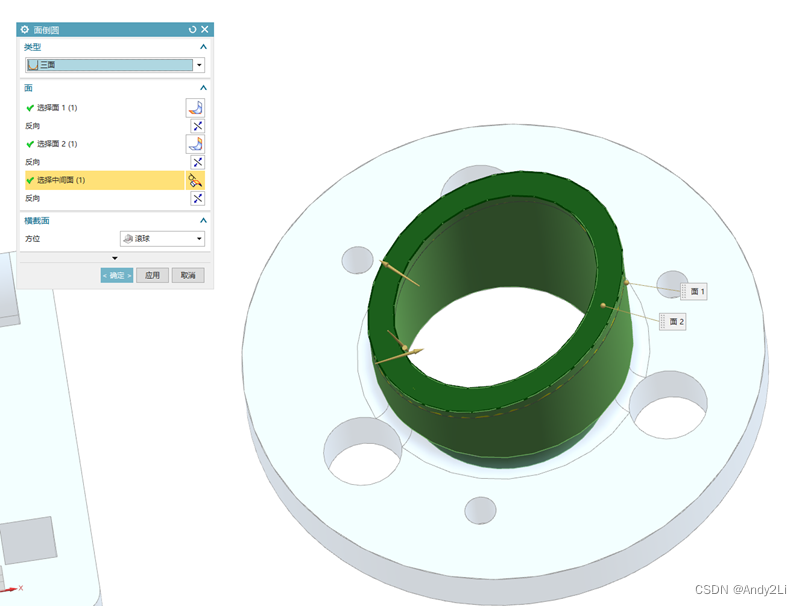Click the 应用 button
802x606 pixels.
point(152,275)
